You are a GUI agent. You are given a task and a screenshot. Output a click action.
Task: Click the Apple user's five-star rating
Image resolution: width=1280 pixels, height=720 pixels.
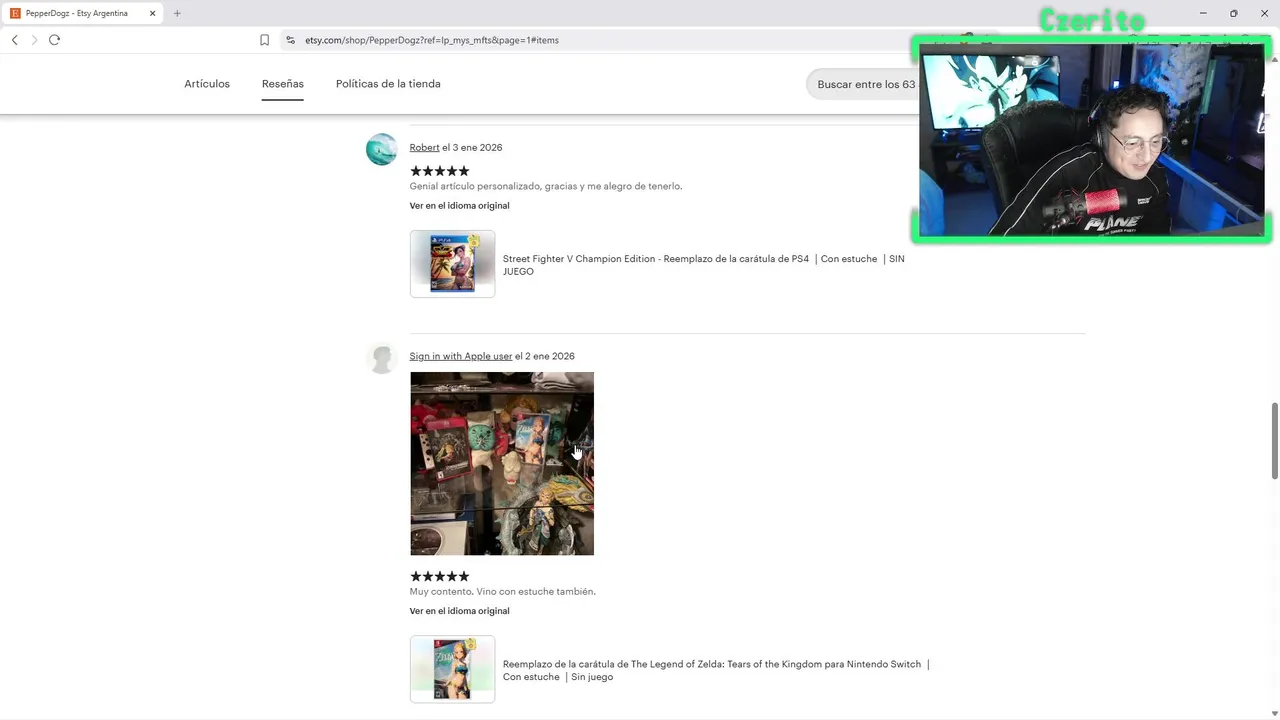439,576
